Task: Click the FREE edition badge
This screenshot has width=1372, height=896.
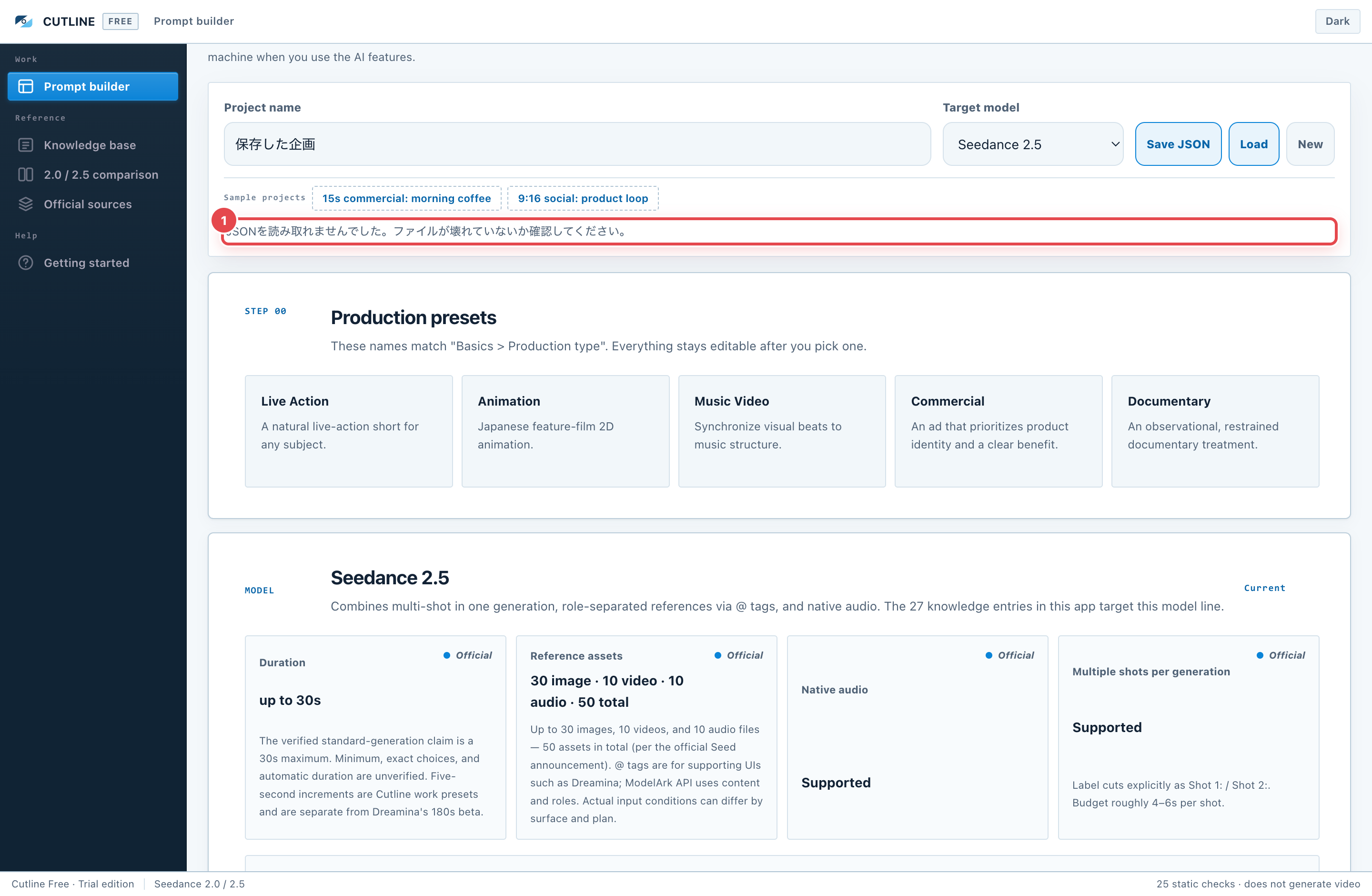Action: point(121,21)
